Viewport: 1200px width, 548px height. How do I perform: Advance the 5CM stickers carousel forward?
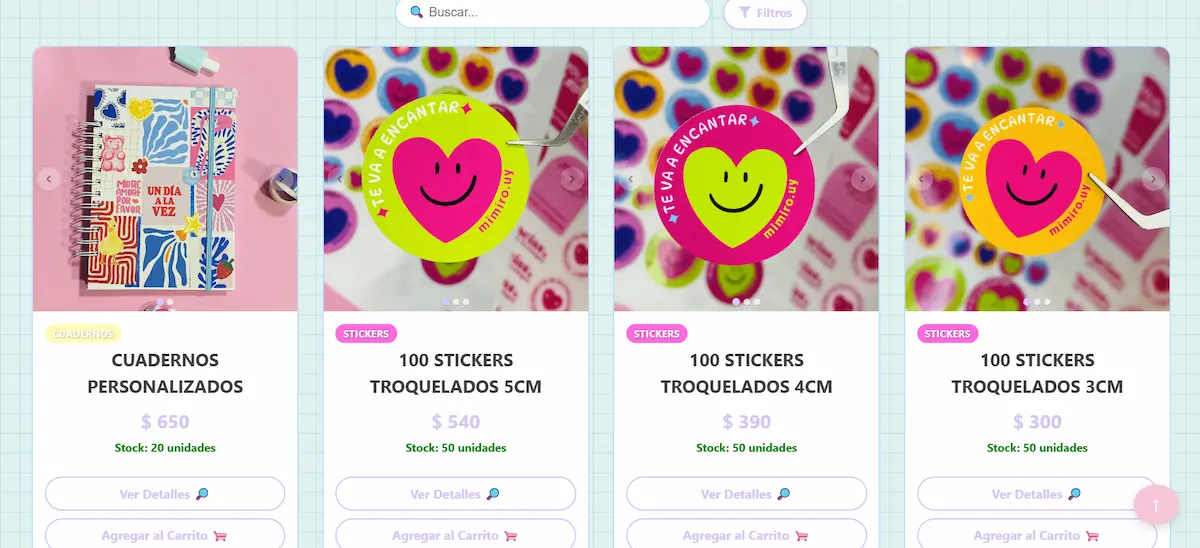pos(572,179)
